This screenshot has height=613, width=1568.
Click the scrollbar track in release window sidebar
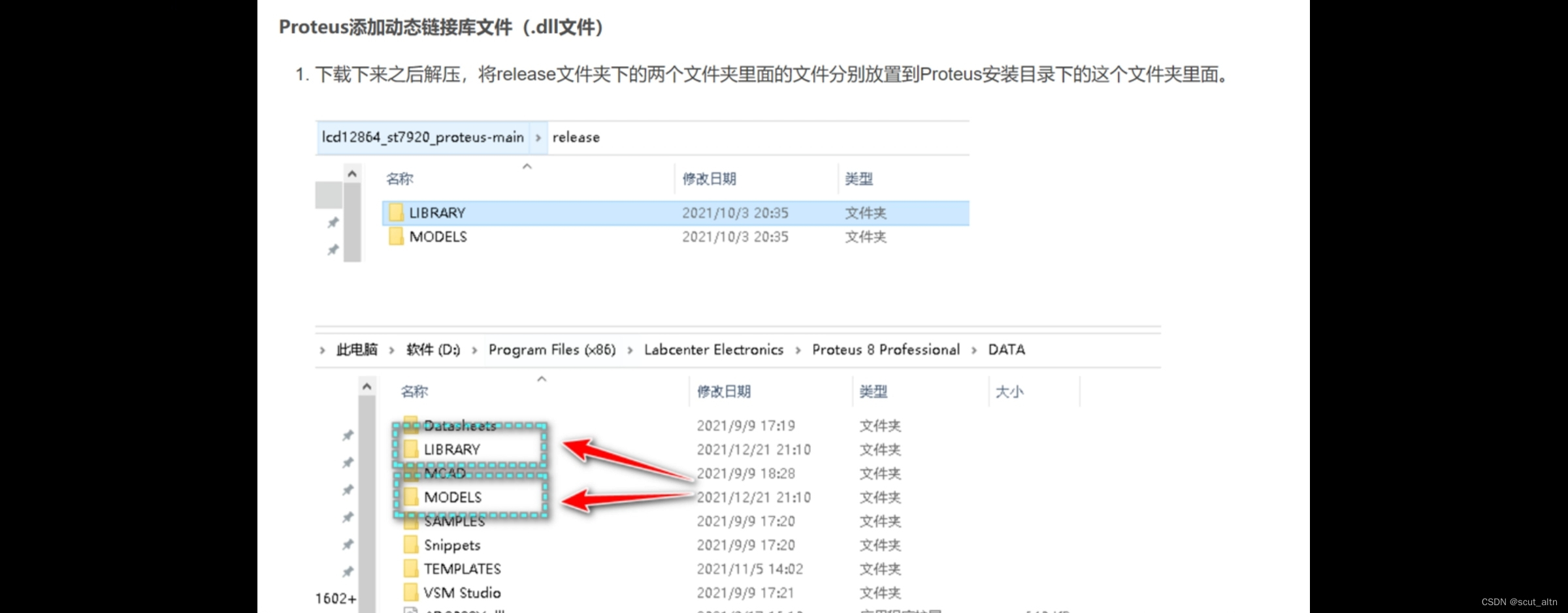352,222
